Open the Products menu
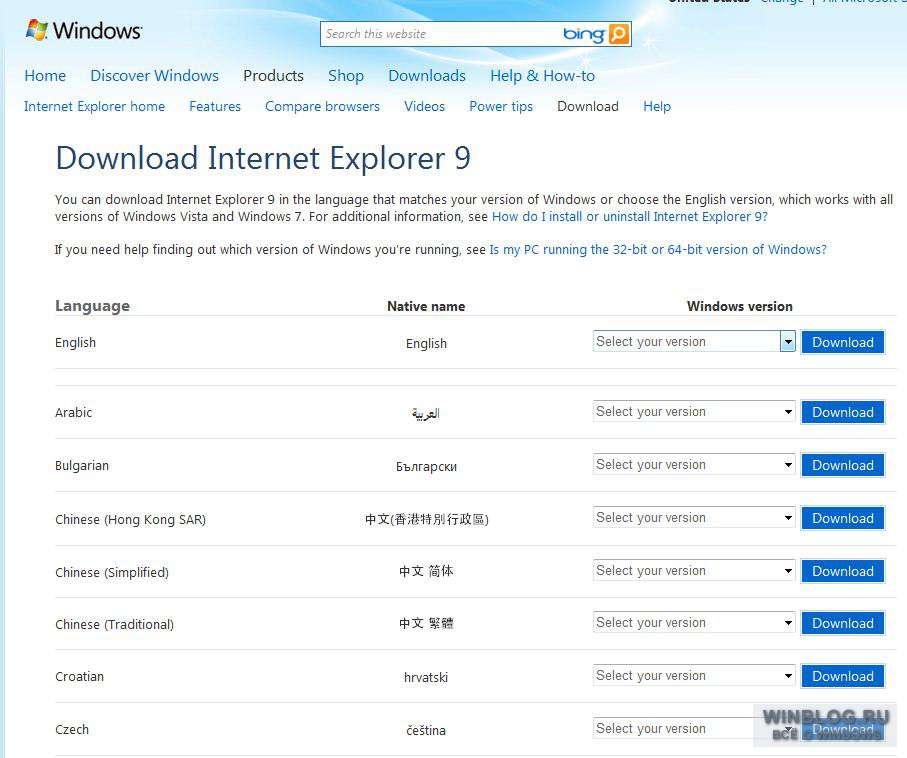The image size is (907, 758). point(273,76)
